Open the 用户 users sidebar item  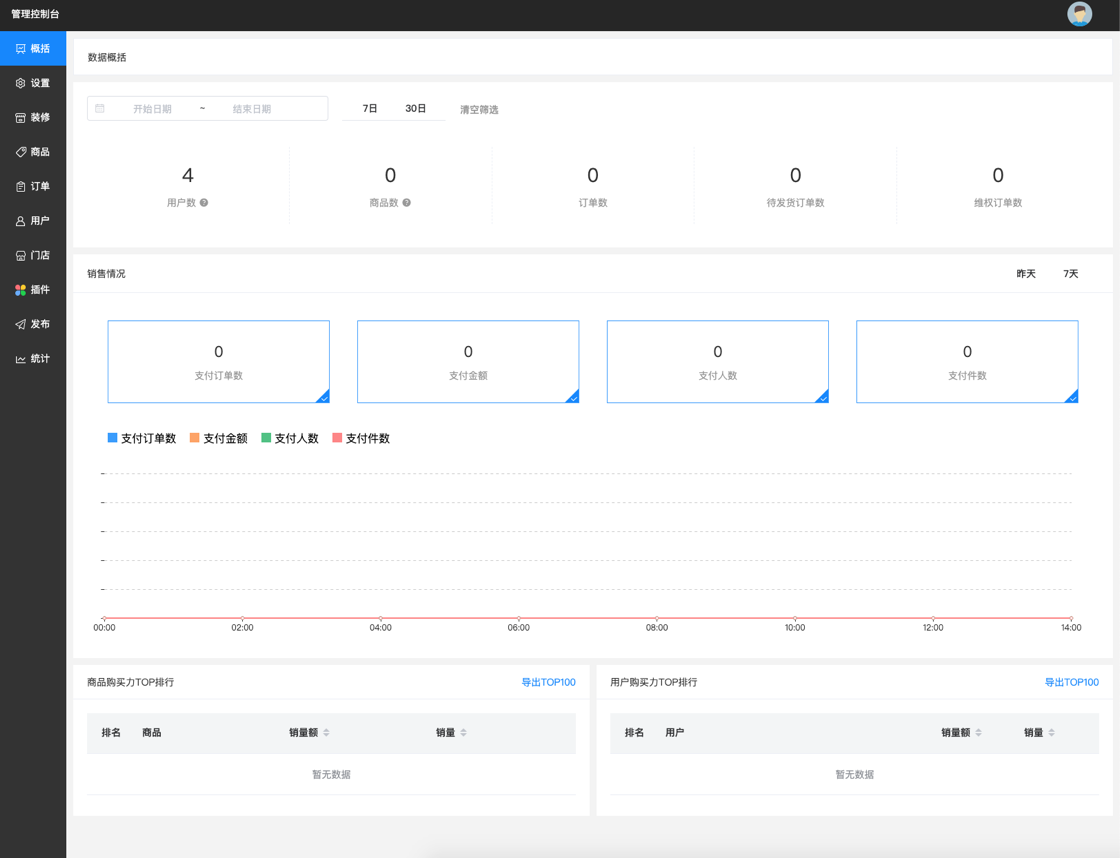(x=33, y=221)
